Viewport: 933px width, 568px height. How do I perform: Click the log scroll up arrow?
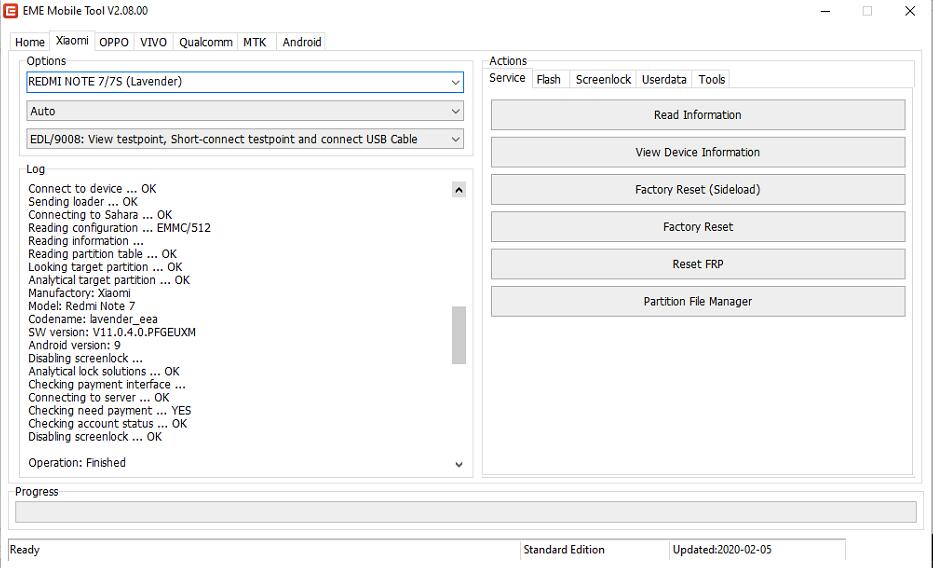(459, 190)
